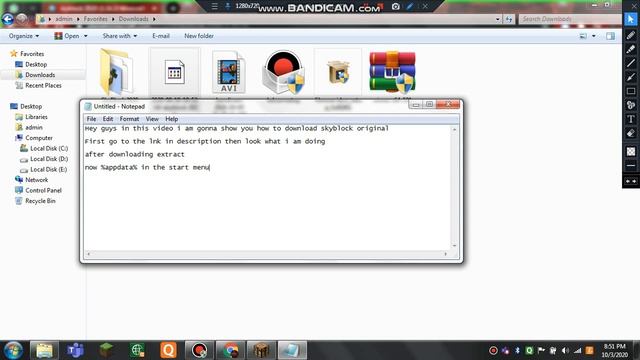Select the Bandicam rectangle shape tool
Screen dimensions: 640x360
pyautogui.click(x=631, y=91)
